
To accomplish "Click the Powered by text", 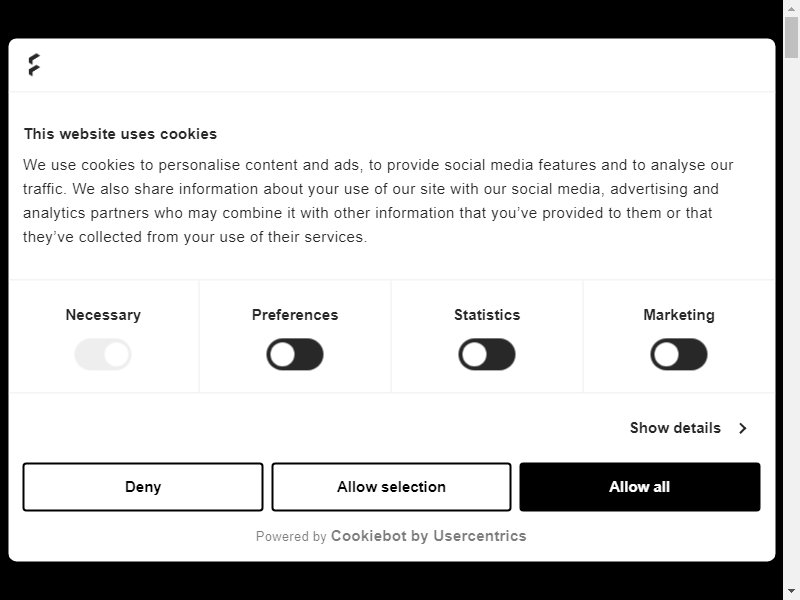I will point(291,536).
